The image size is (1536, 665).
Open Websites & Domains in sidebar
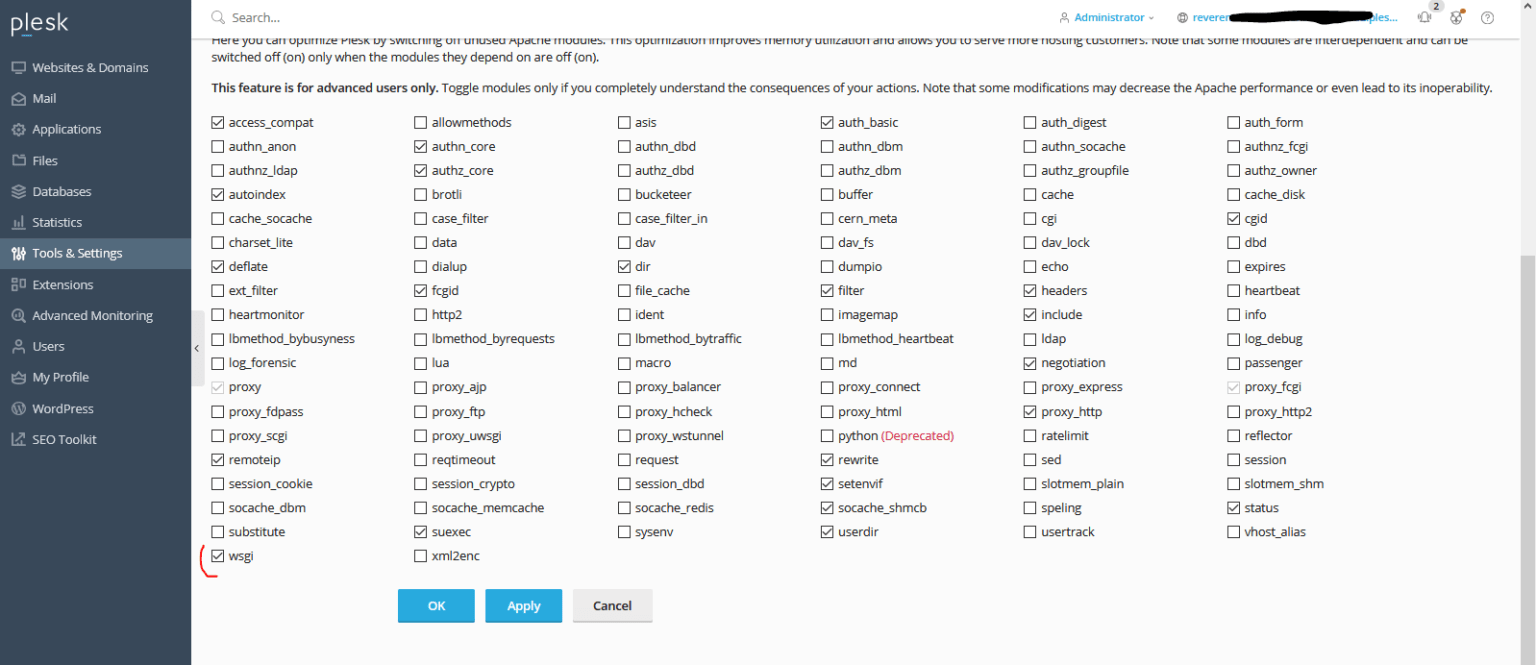[x=90, y=67]
